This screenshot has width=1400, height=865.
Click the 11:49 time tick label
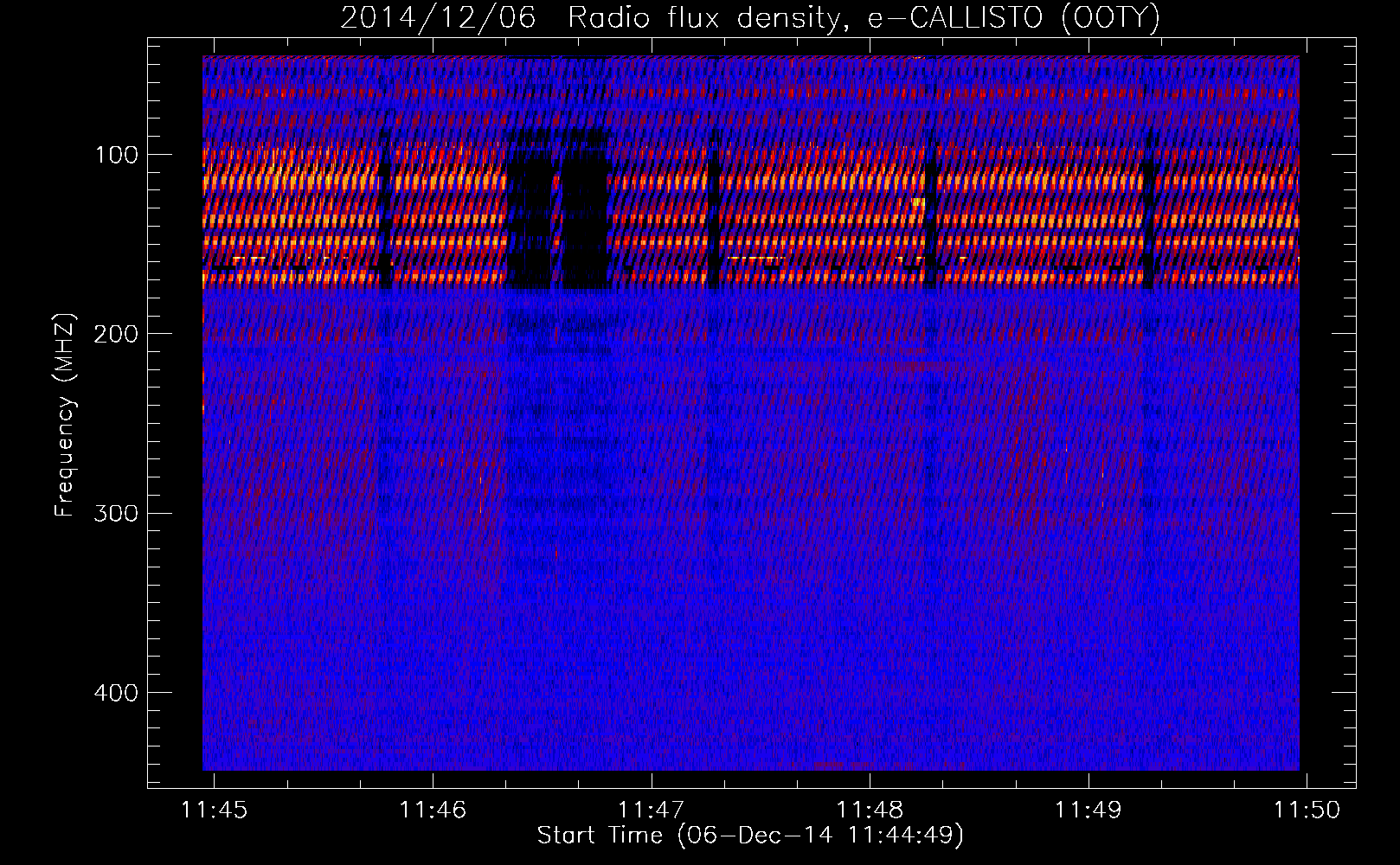click(1088, 810)
